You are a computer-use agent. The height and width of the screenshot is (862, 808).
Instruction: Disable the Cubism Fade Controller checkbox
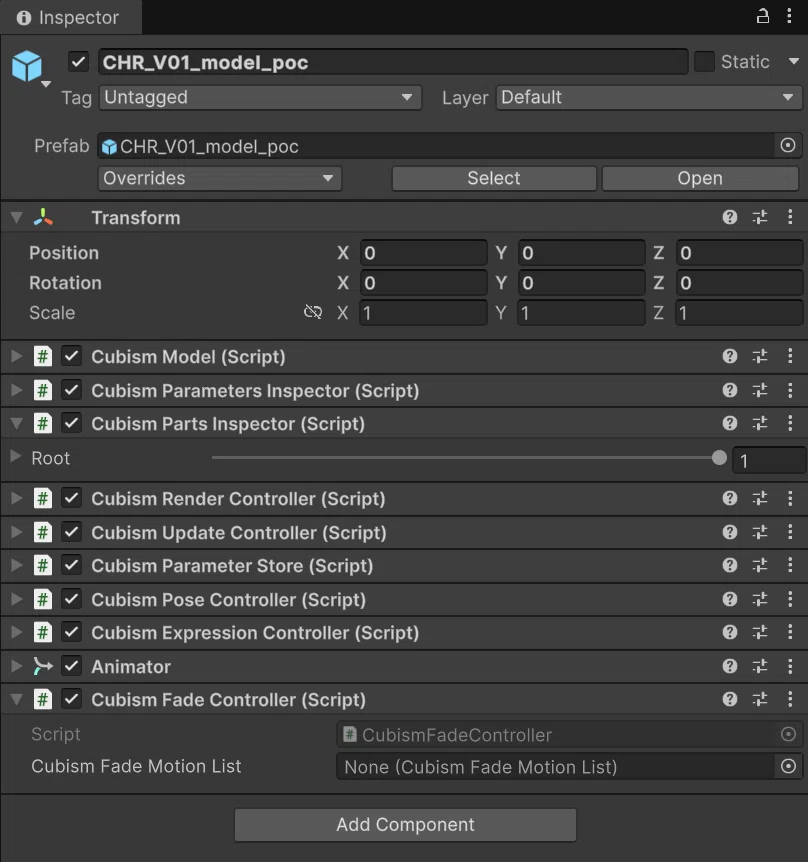click(x=71, y=699)
